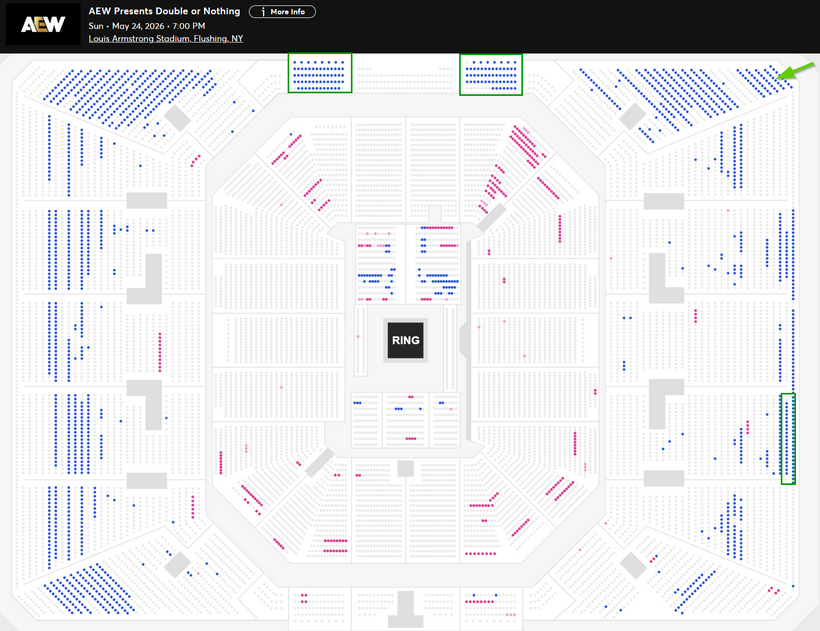
Task: Click the info icon in More Info
Action: click(x=263, y=12)
